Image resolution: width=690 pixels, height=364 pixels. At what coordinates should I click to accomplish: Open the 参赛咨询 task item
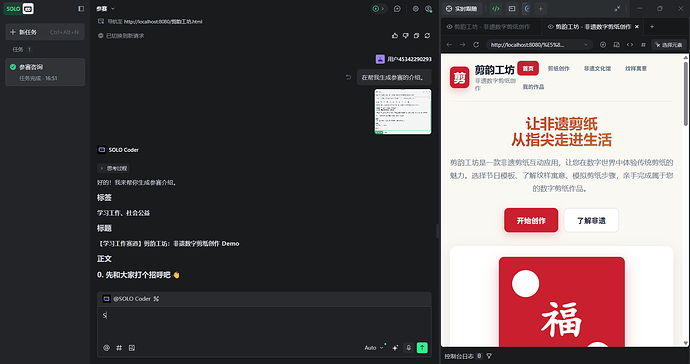(44, 72)
